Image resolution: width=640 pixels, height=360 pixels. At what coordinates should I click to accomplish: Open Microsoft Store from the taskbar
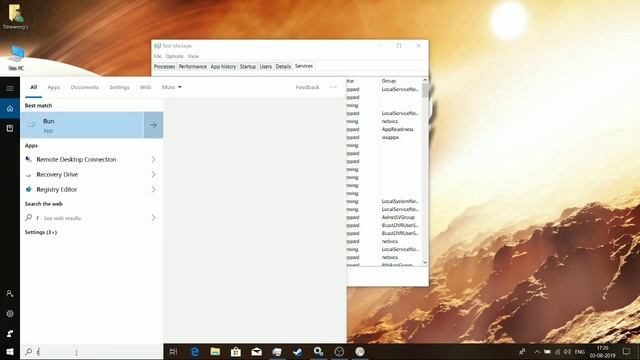tap(236, 351)
